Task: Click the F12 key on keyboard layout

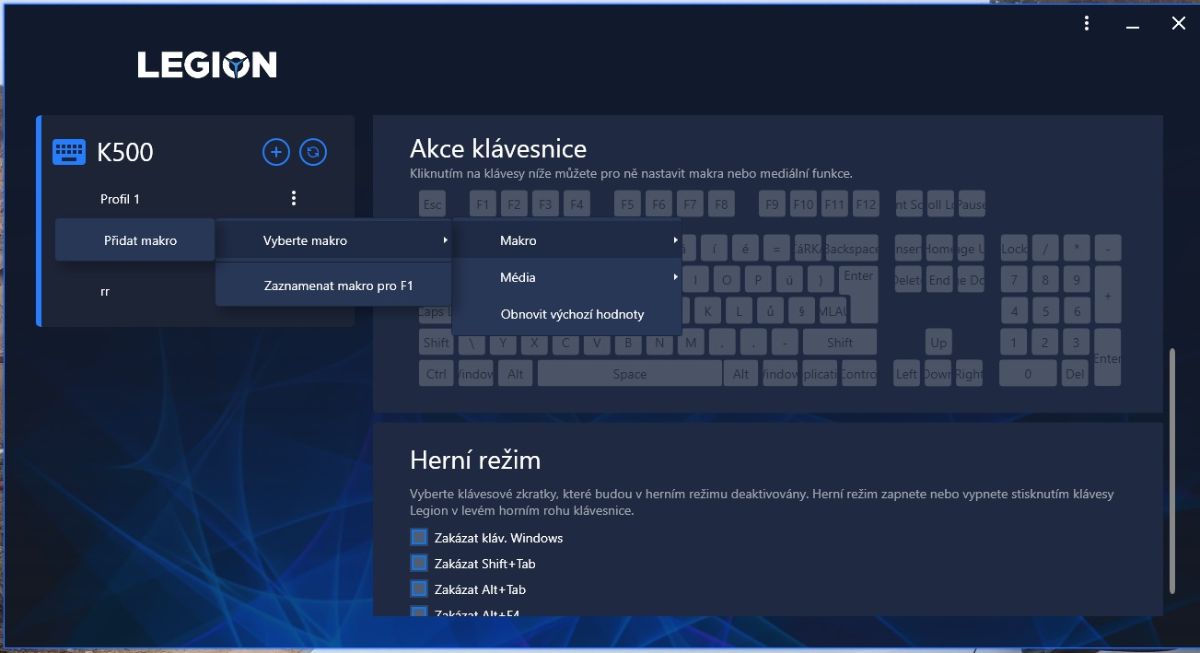Action: click(866, 205)
